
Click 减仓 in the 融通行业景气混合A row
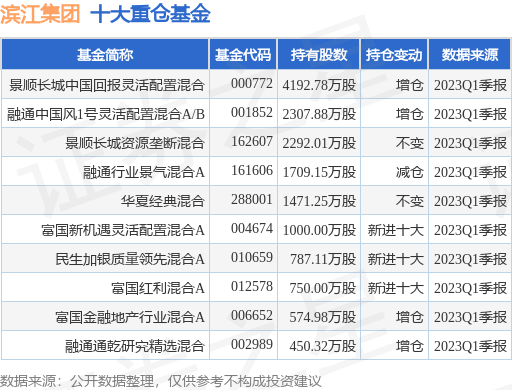[x=410, y=172]
